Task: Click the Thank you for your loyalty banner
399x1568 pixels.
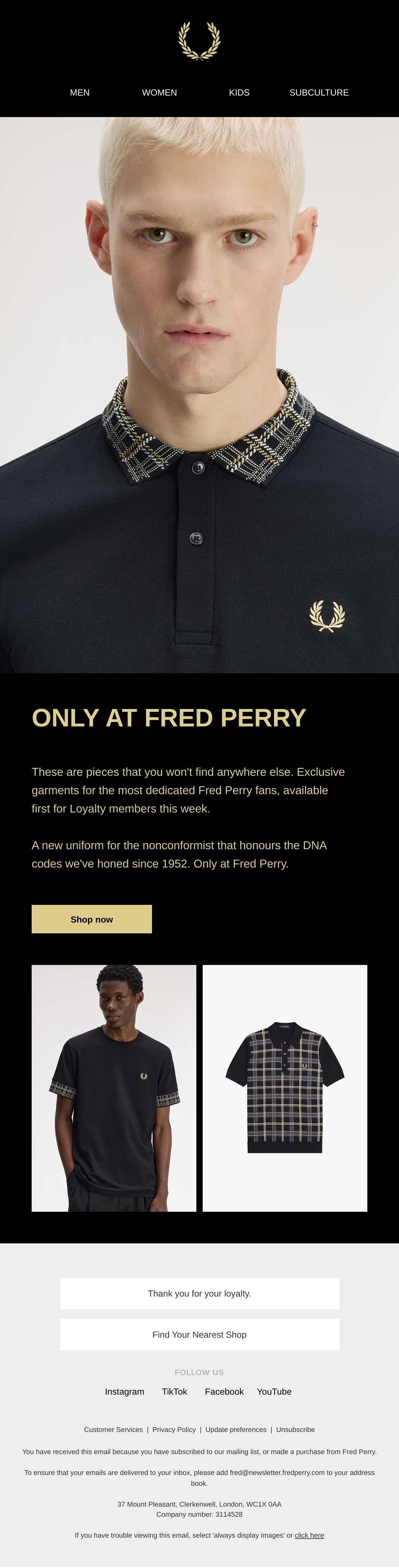Action: 199,1293
